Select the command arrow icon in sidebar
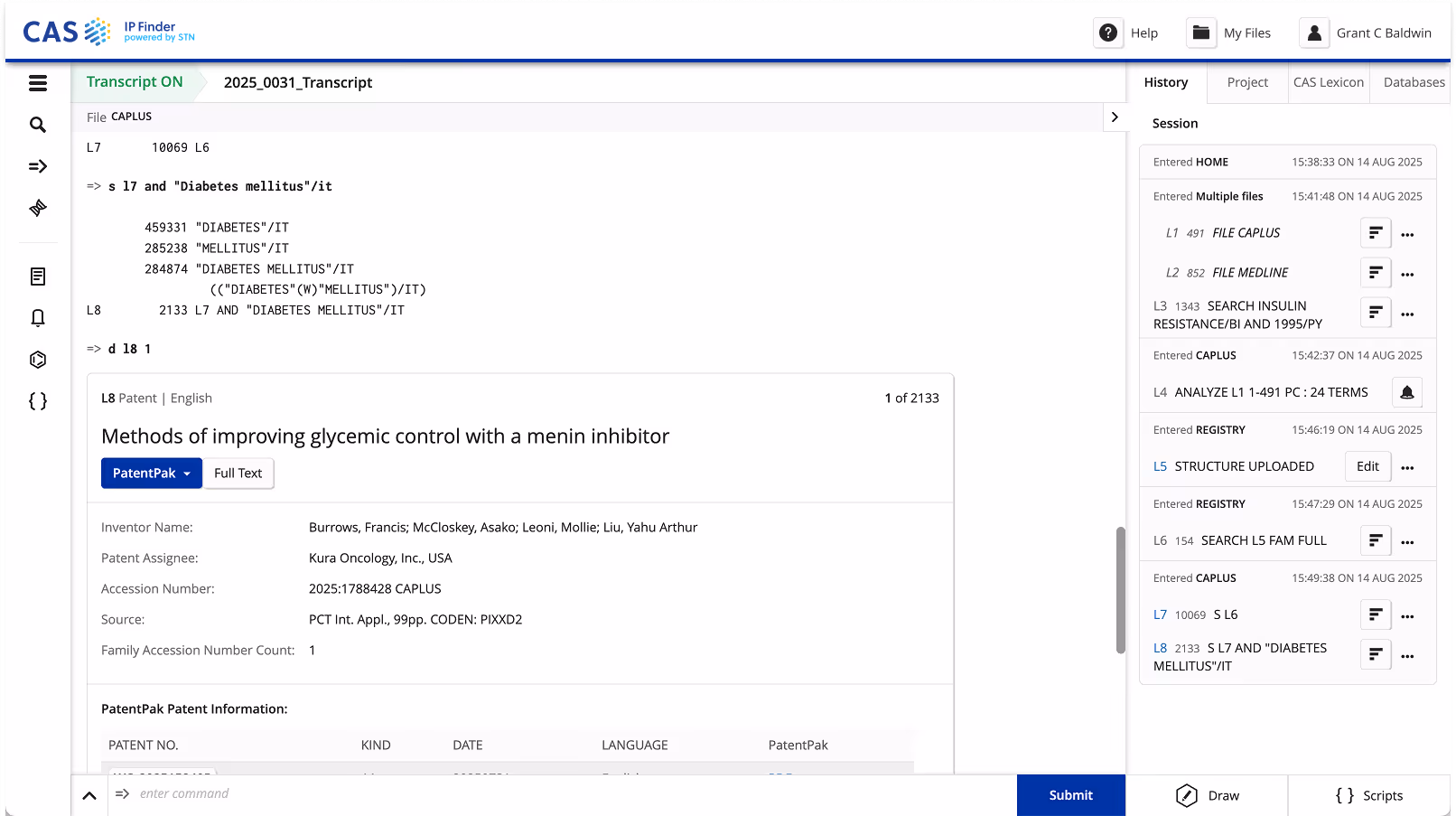 tap(38, 166)
